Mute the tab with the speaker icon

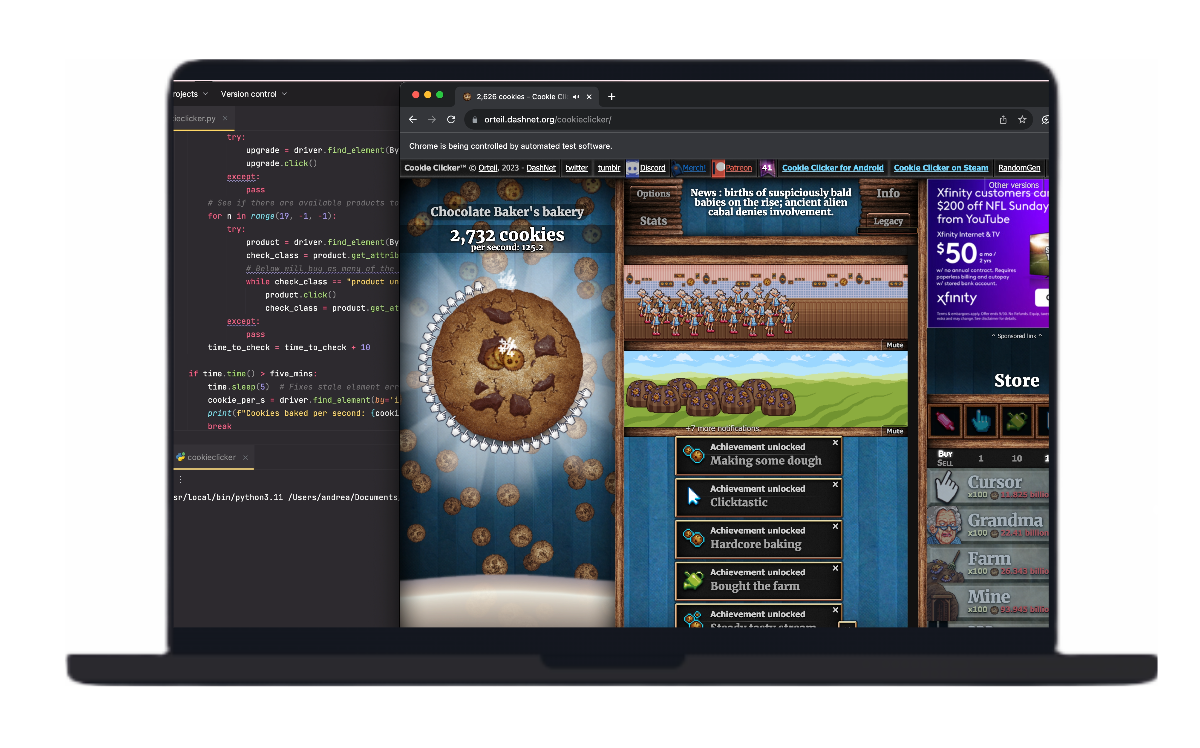click(x=576, y=97)
